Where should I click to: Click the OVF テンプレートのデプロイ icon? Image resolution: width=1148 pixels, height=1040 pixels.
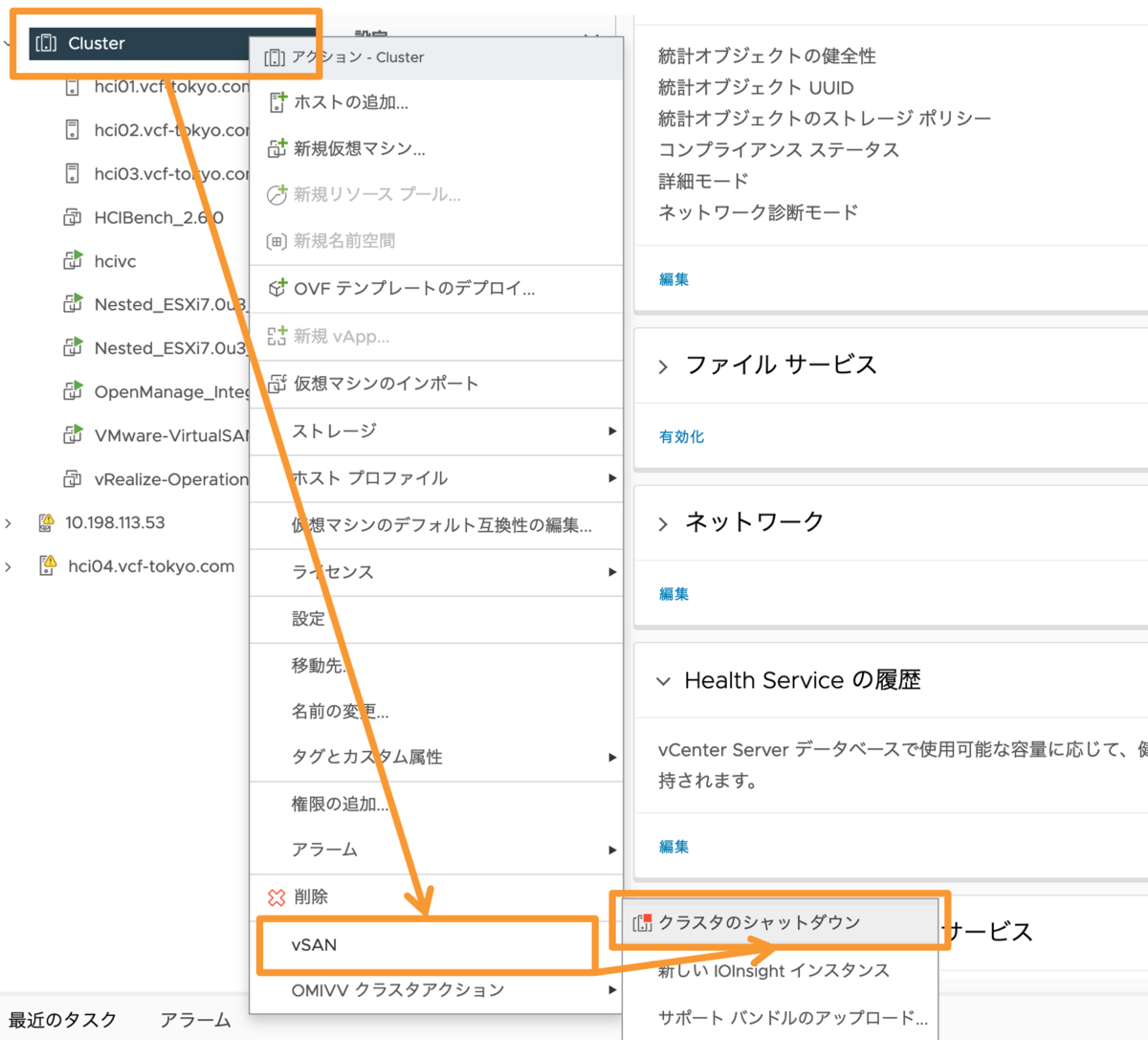point(277,288)
